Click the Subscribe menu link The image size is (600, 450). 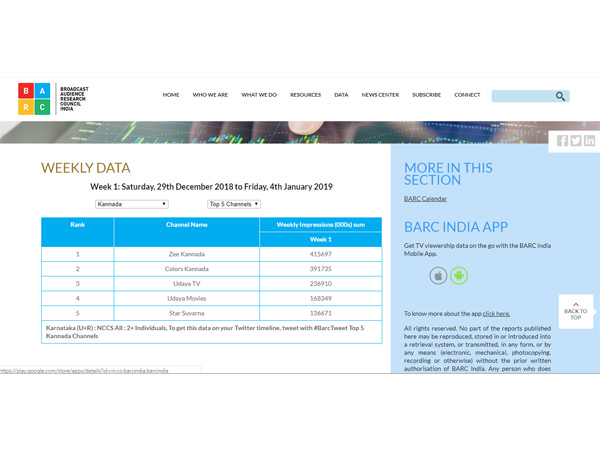tap(426, 95)
